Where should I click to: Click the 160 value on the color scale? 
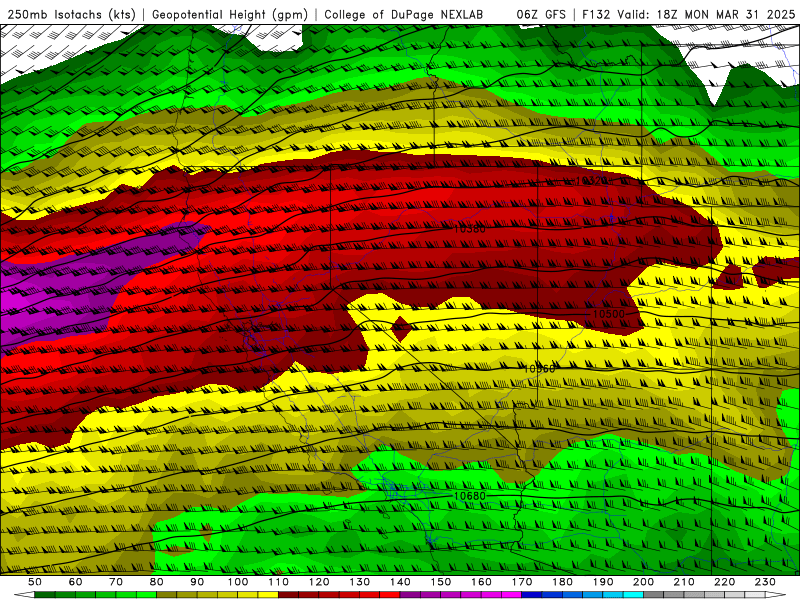pyautogui.click(x=481, y=582)
